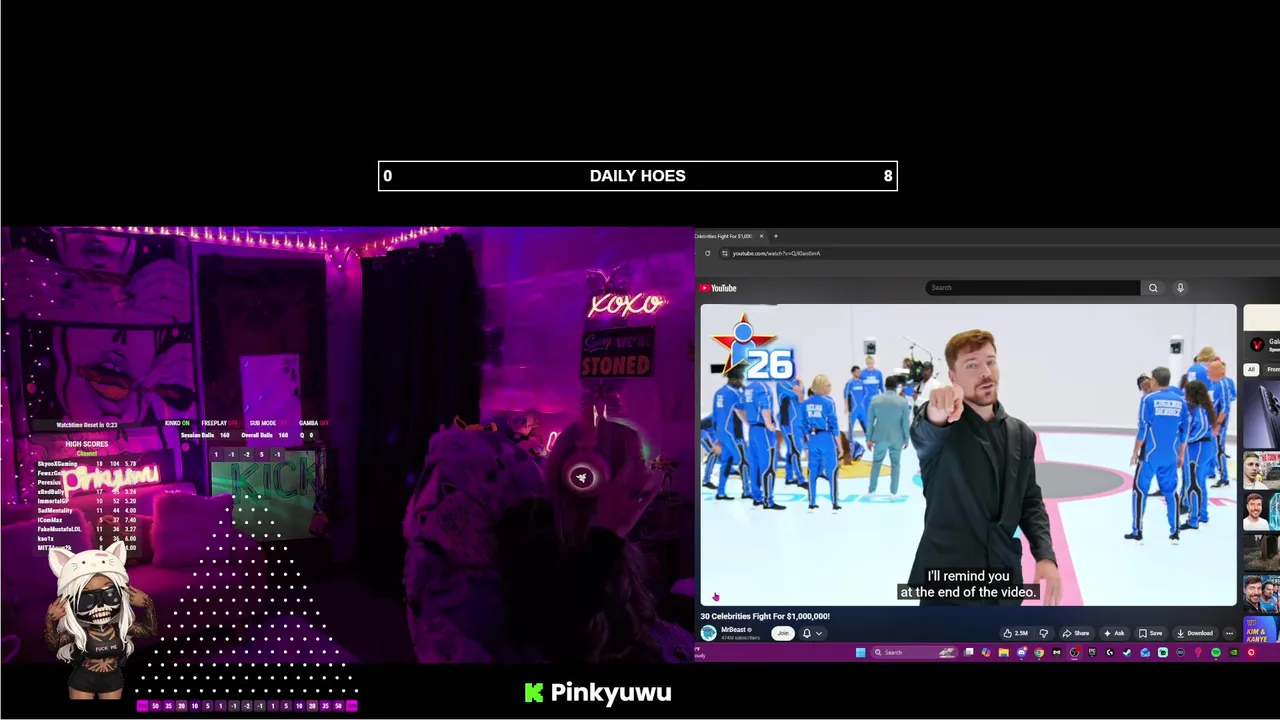Open MrBeast channel avatar
This screenshot has width=1280, height=720.
[x=708, y=633]
